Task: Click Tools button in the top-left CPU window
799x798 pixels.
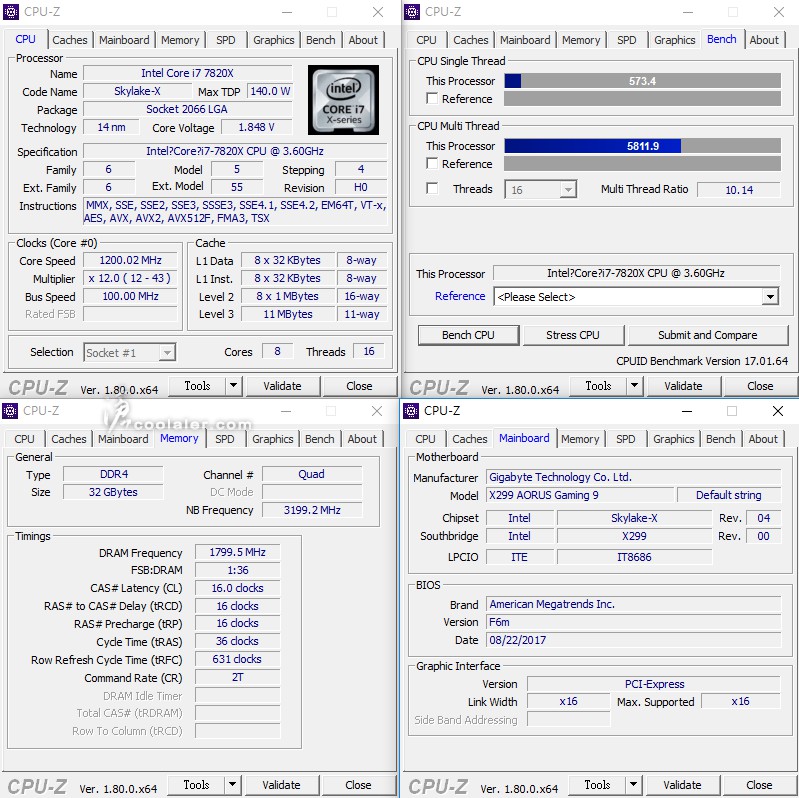Action: (197, 386)
